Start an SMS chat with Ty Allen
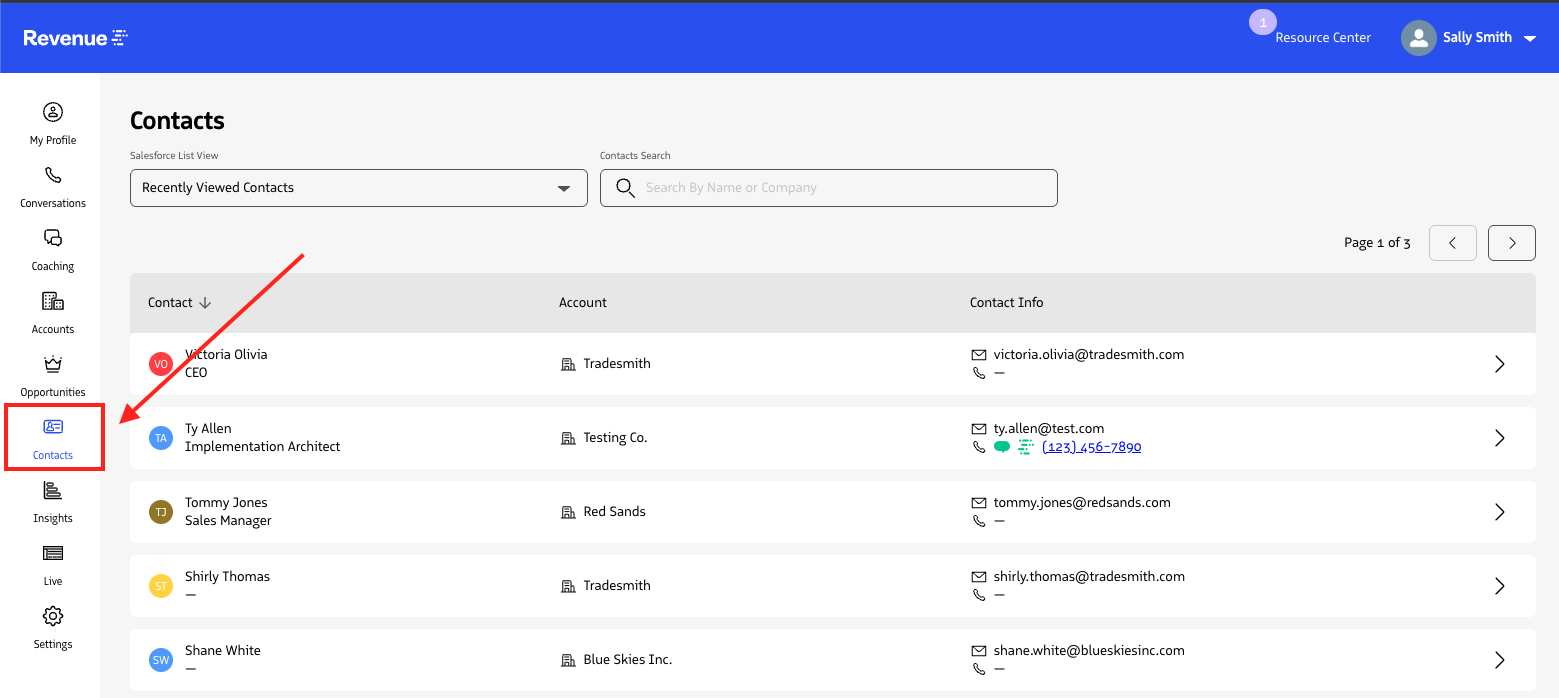 tap(1001, 447)
